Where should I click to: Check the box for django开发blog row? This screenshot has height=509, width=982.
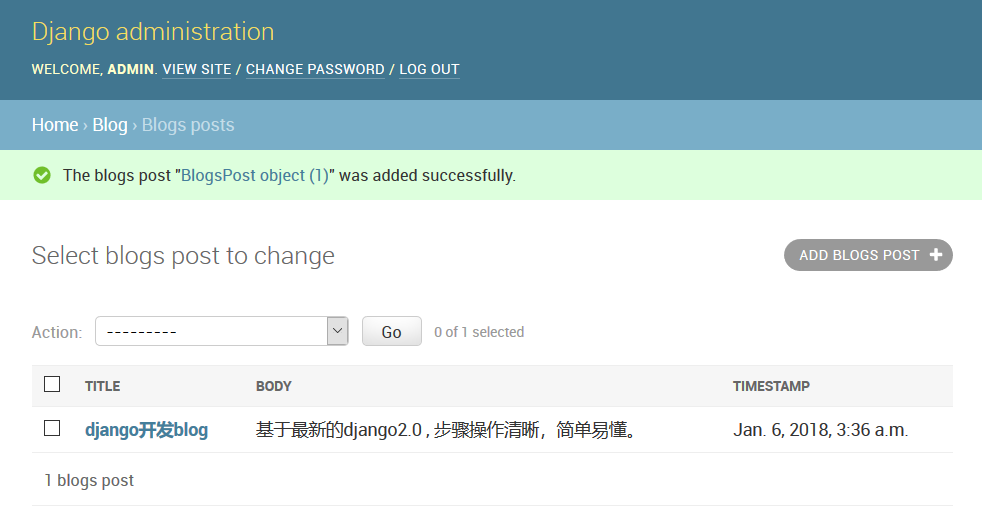[52, 428]
